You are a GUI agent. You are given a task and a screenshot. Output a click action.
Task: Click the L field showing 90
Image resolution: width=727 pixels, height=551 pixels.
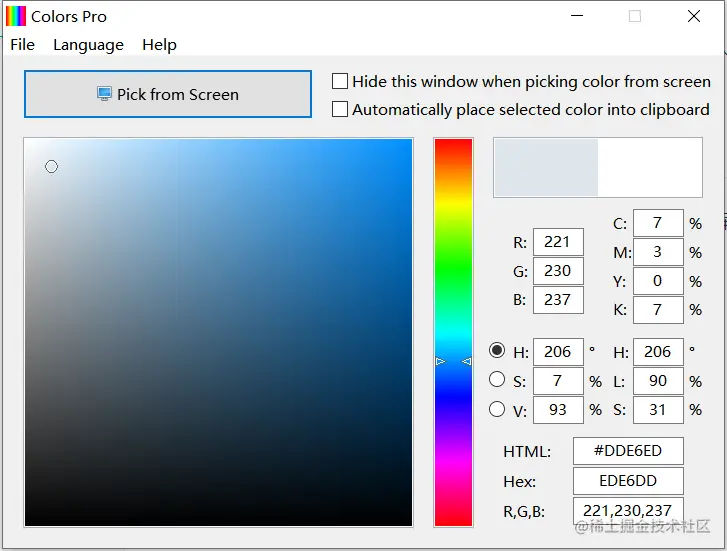[x=658, y=381]
